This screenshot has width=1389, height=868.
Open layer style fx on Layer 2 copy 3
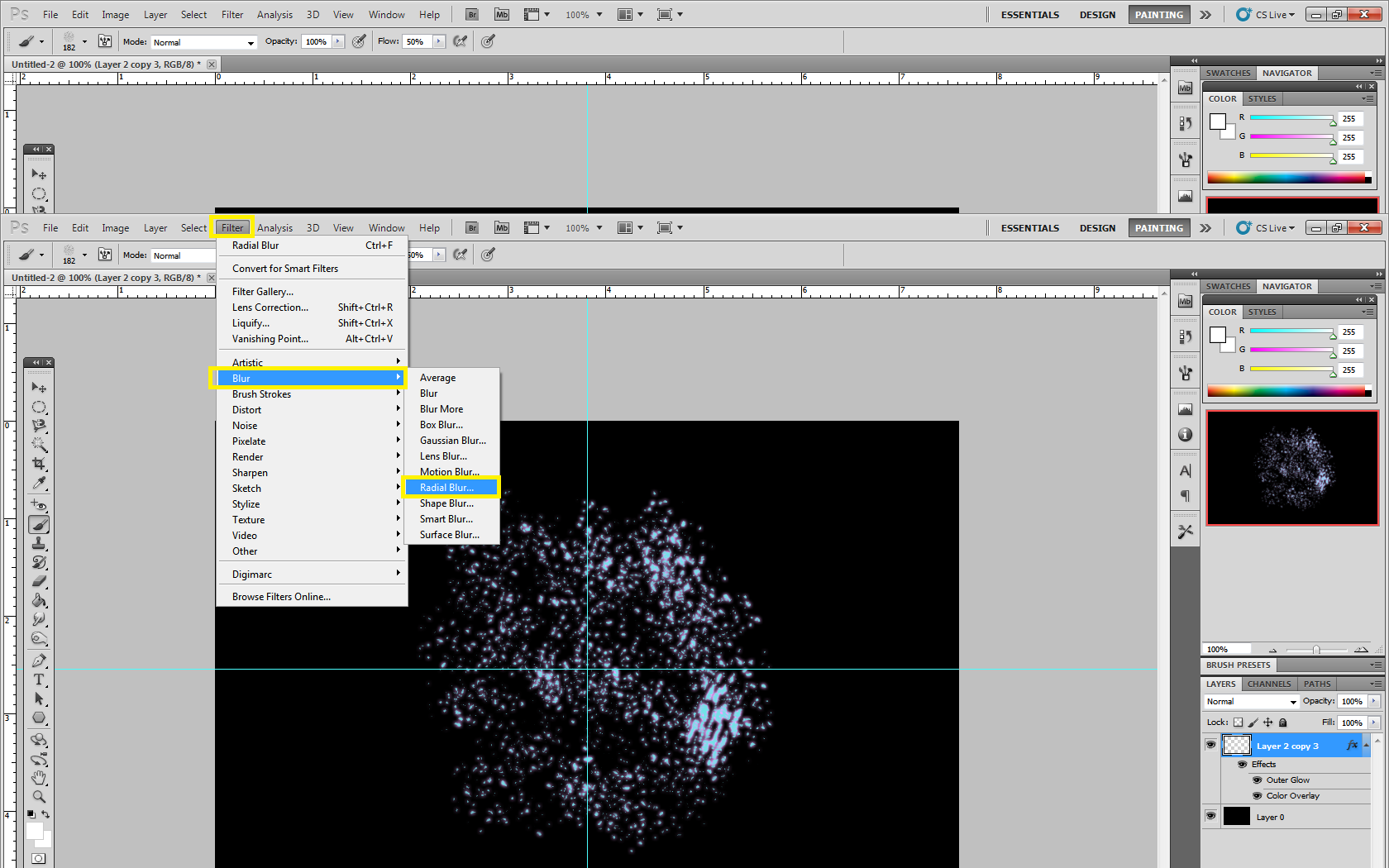tap(1352, 745)
